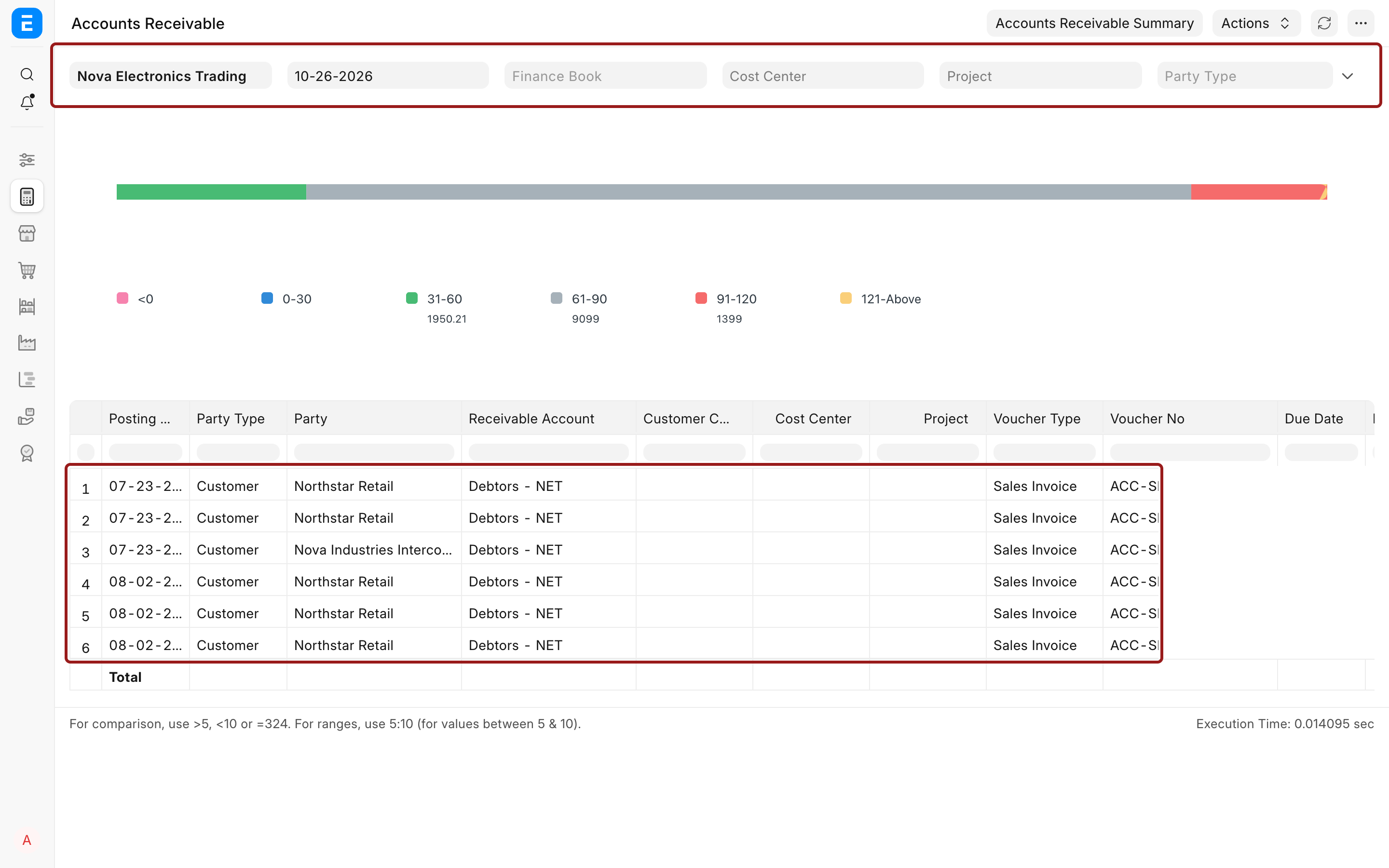Click the Receivable Account column header

pyautogui.click(x=549, y=419)
